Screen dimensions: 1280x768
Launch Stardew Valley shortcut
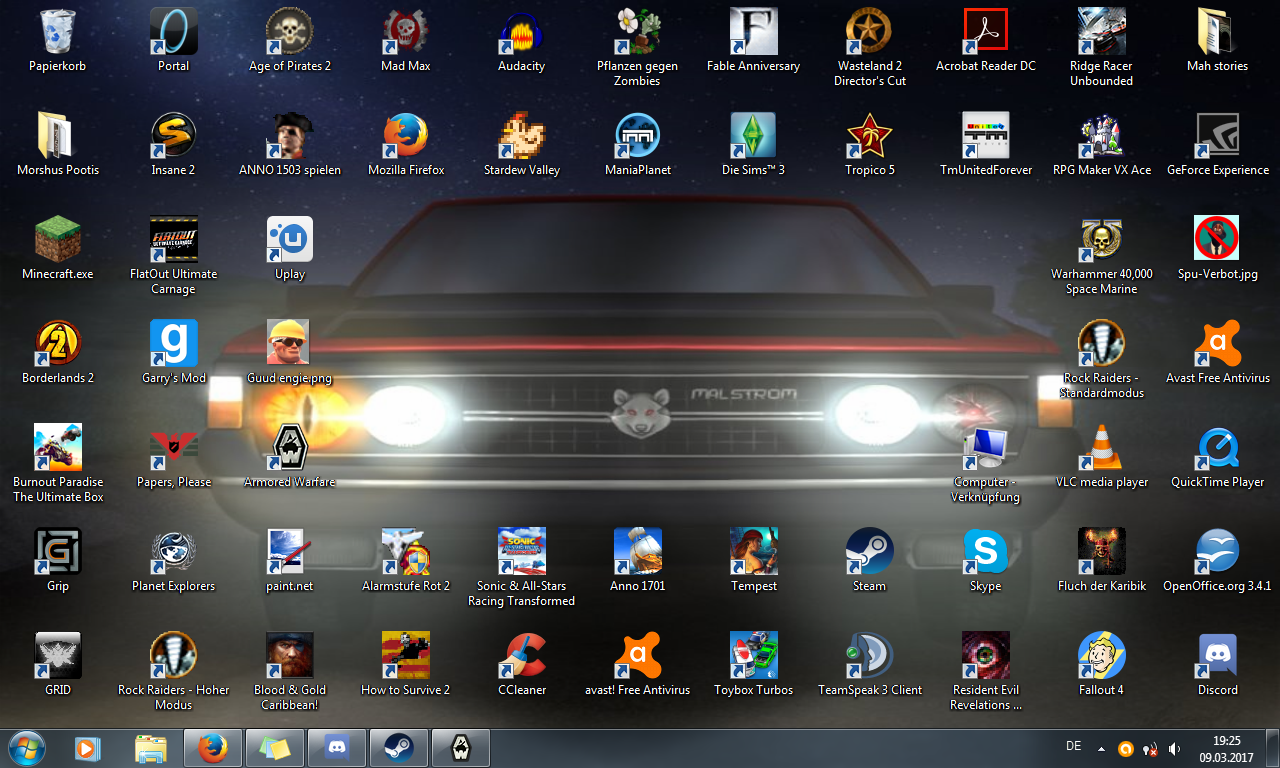(522, 136)
